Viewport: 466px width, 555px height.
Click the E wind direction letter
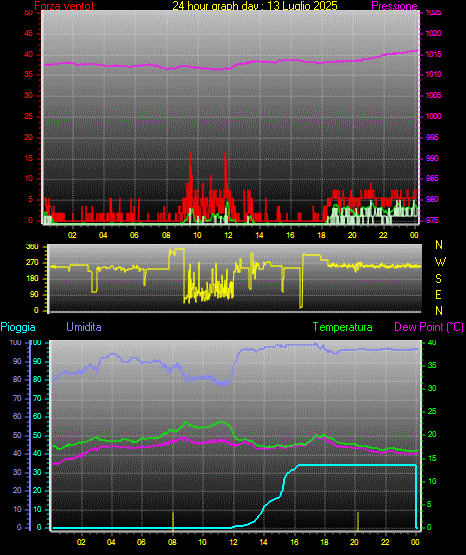click(x=438, y=294)
